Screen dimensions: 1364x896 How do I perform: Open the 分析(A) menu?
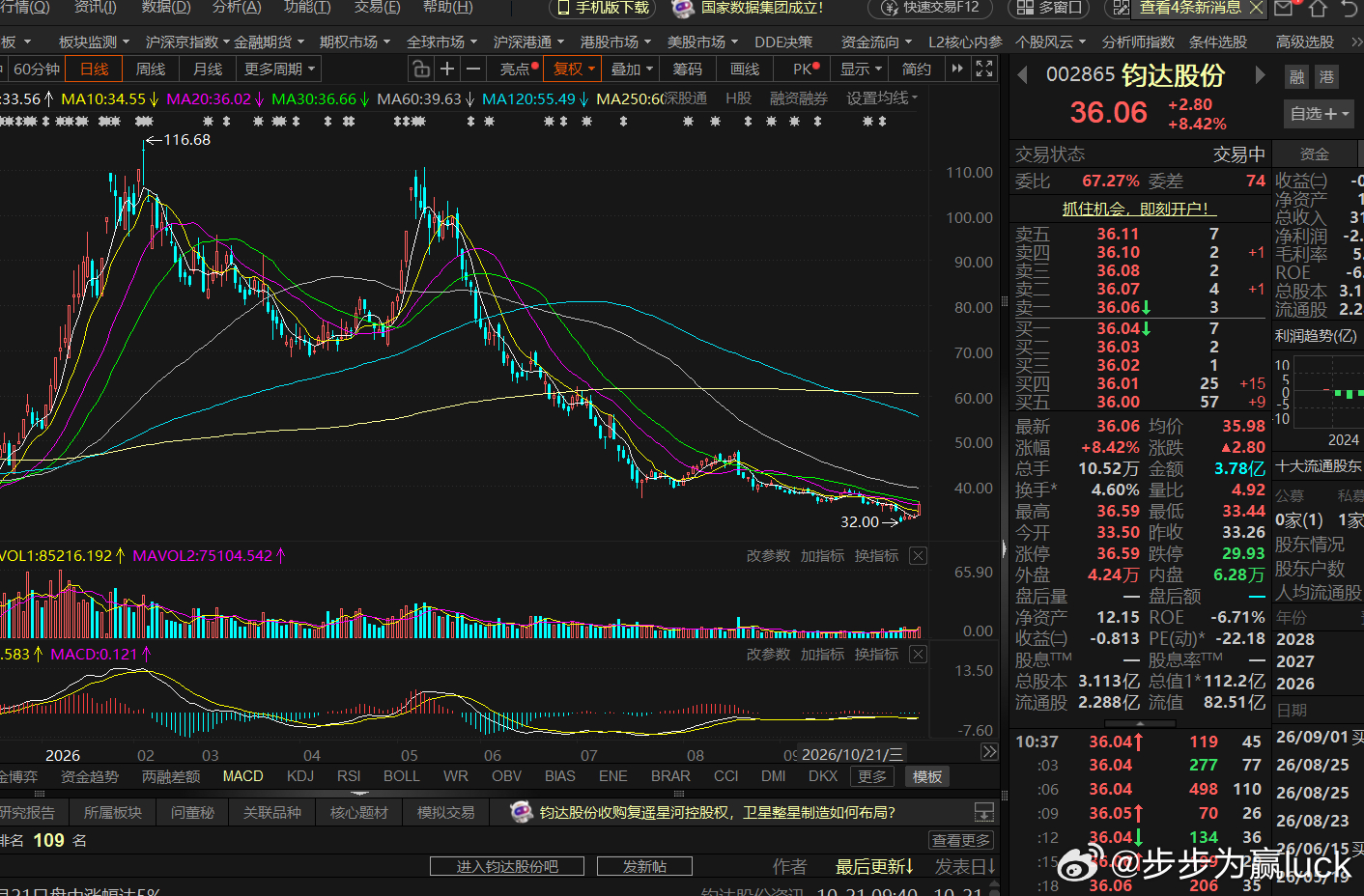point(237,8)
